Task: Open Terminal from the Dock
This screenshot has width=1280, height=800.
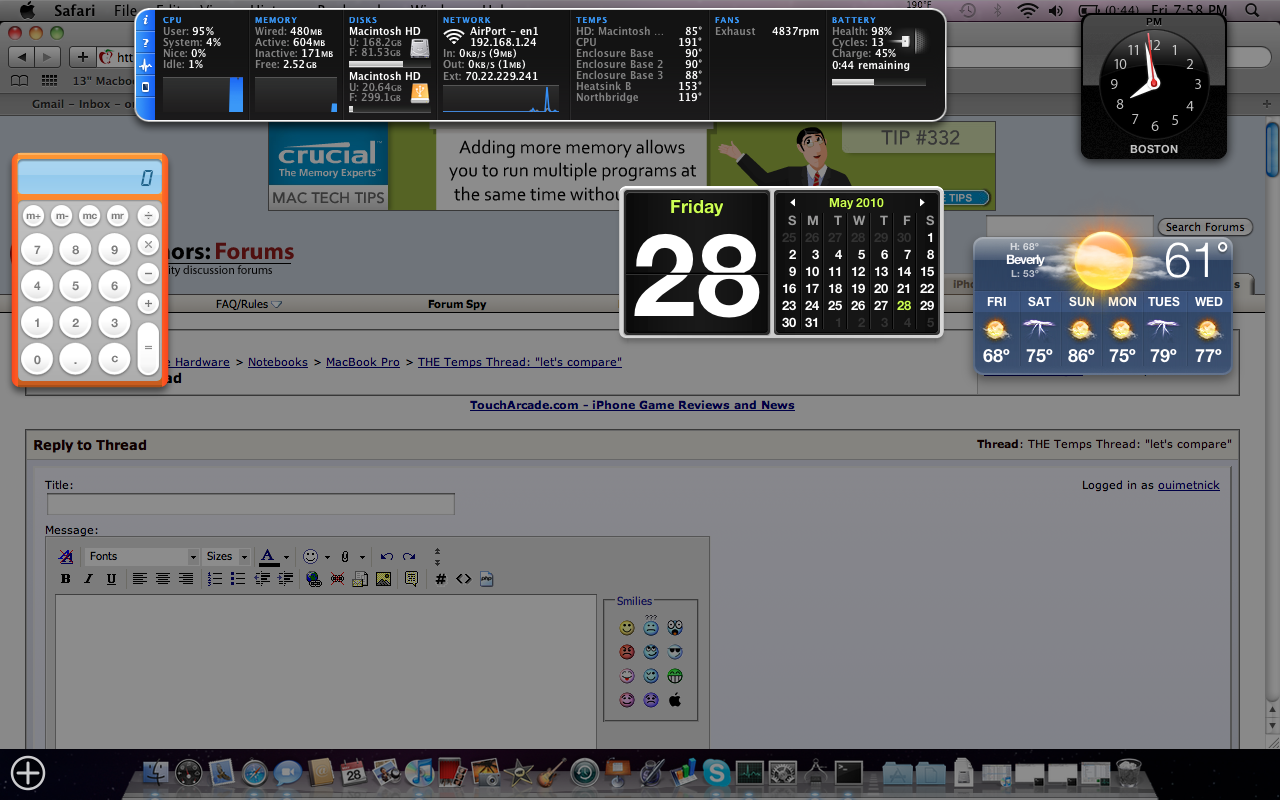Action: click(849, 772)
